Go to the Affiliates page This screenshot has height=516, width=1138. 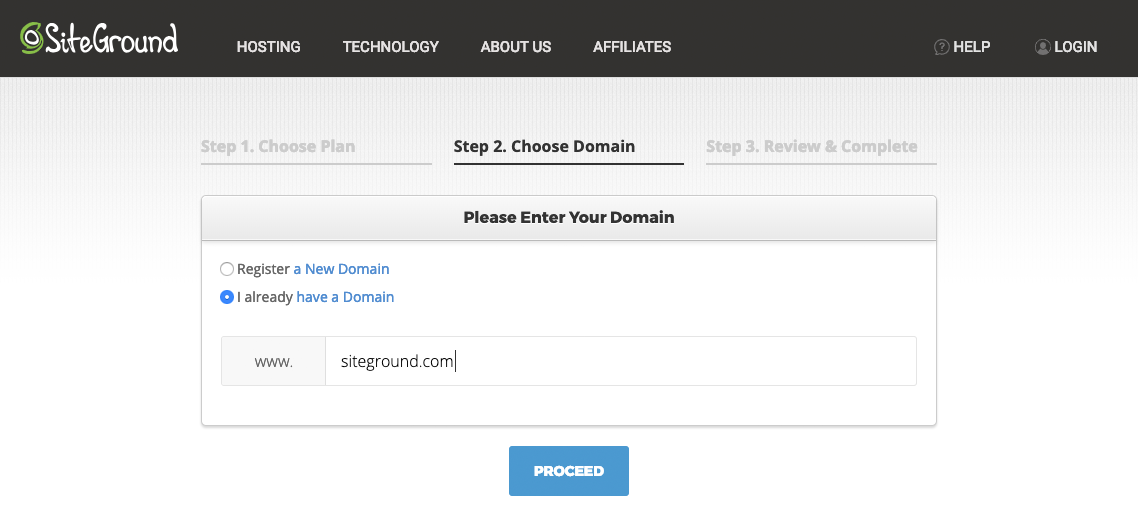pos(632,47)
